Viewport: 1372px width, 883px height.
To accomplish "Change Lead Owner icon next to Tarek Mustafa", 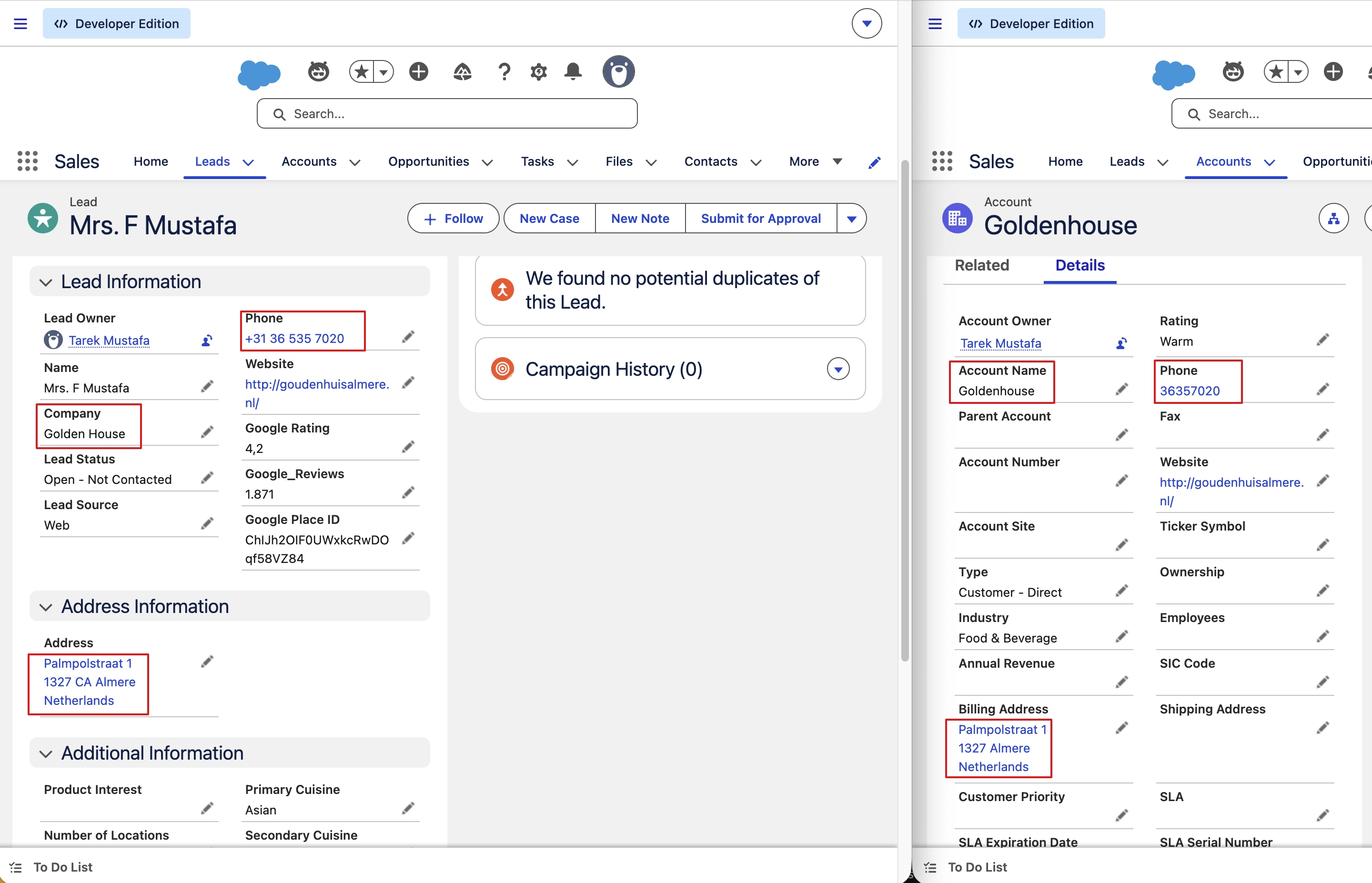I will pos(207,341).
